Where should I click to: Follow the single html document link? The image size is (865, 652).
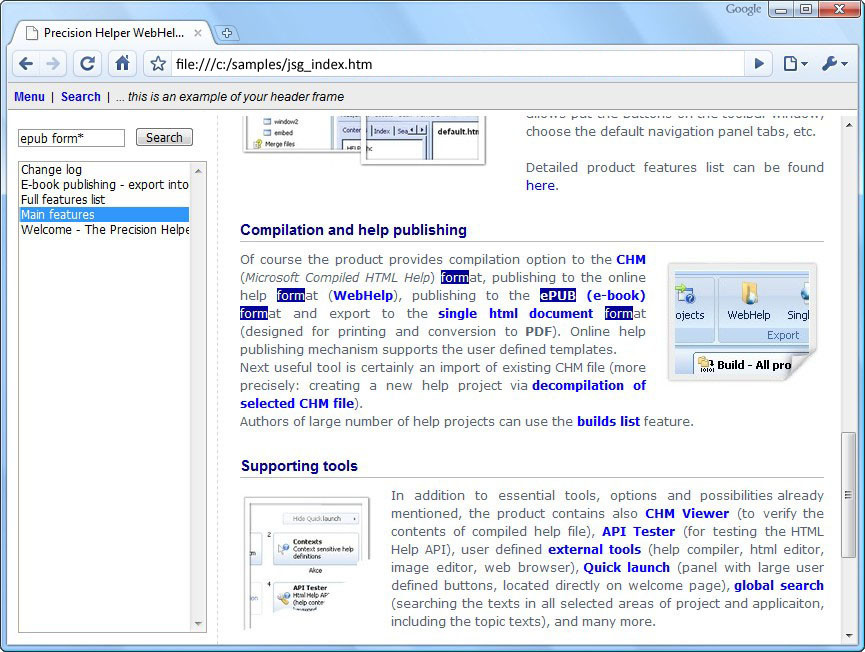point(515,313)
